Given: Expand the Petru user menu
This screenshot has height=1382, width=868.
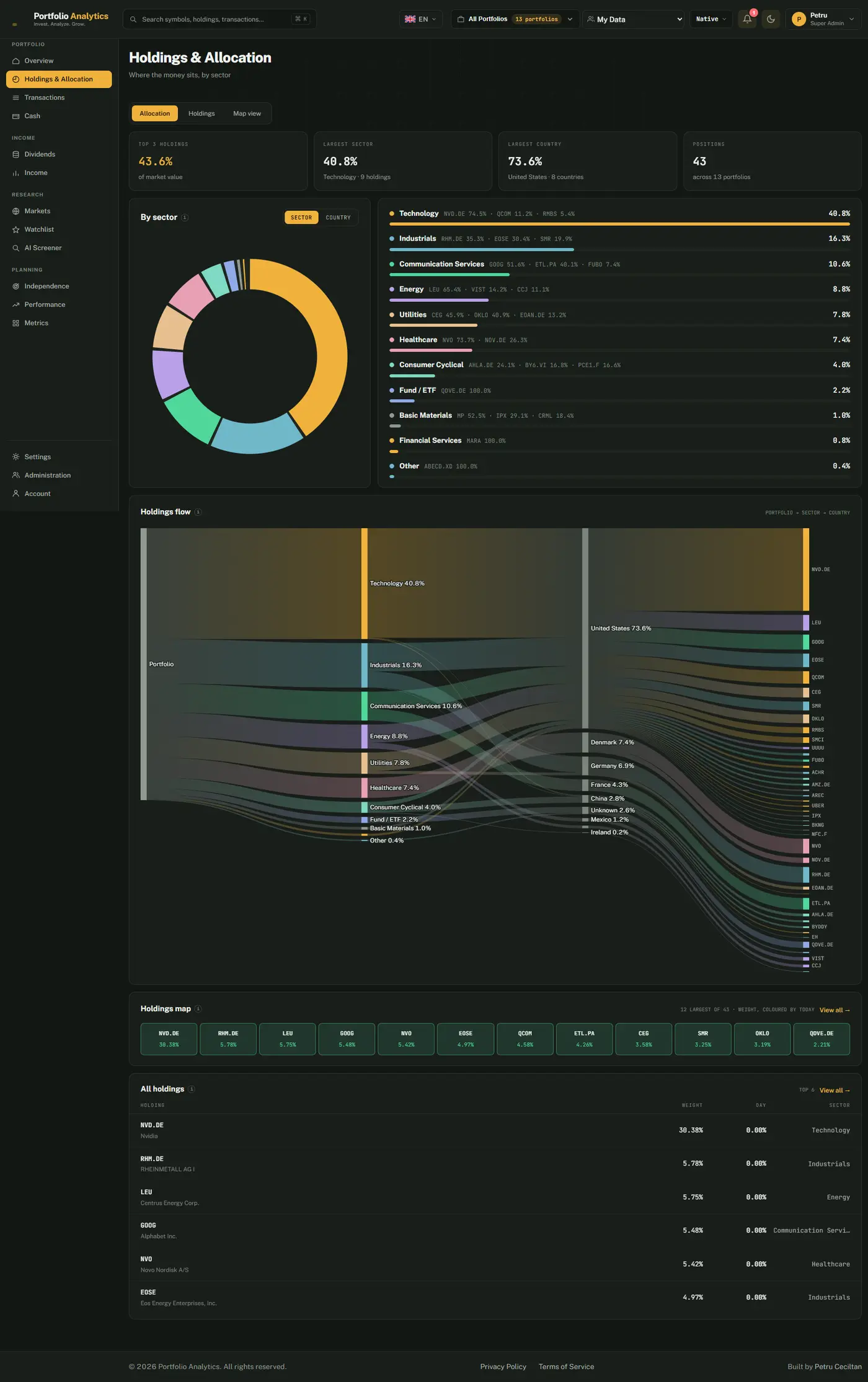Looking at the screenshot, I should coord(823,19).
